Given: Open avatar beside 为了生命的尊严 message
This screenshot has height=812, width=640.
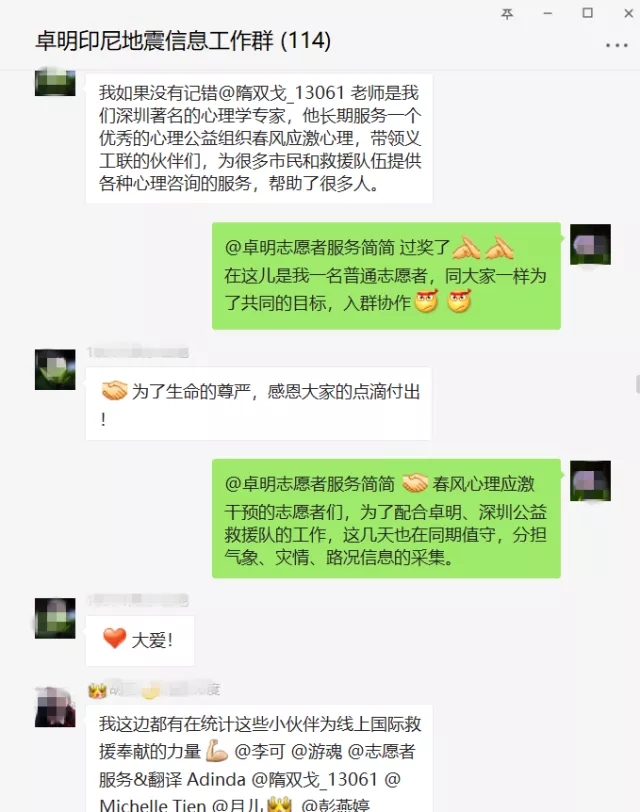Looking at the screenshot, I should [55, 369].
